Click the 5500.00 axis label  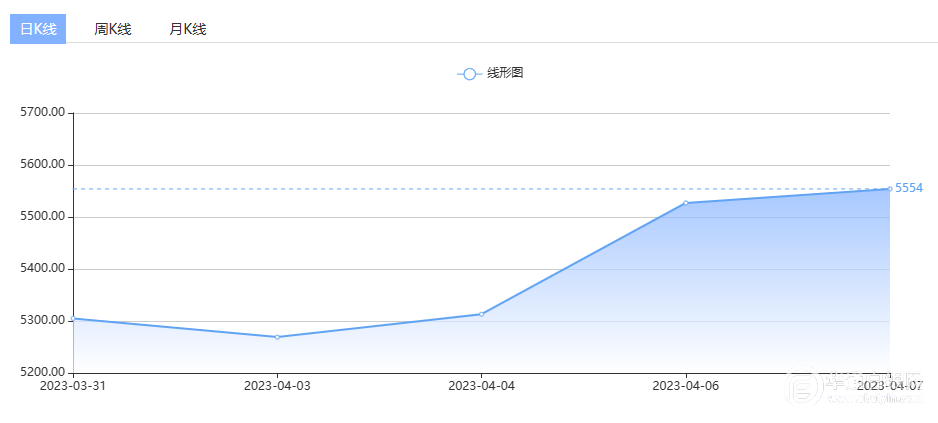point(42,217)
